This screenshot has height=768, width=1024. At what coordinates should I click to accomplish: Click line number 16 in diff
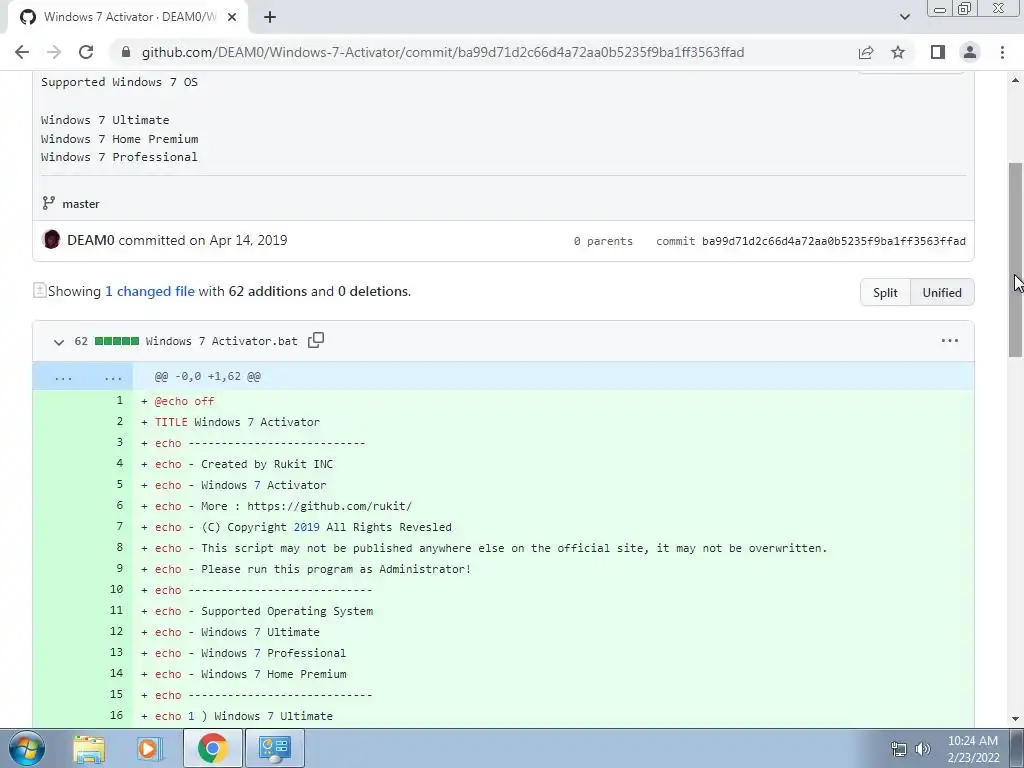[x=116, y=715]
